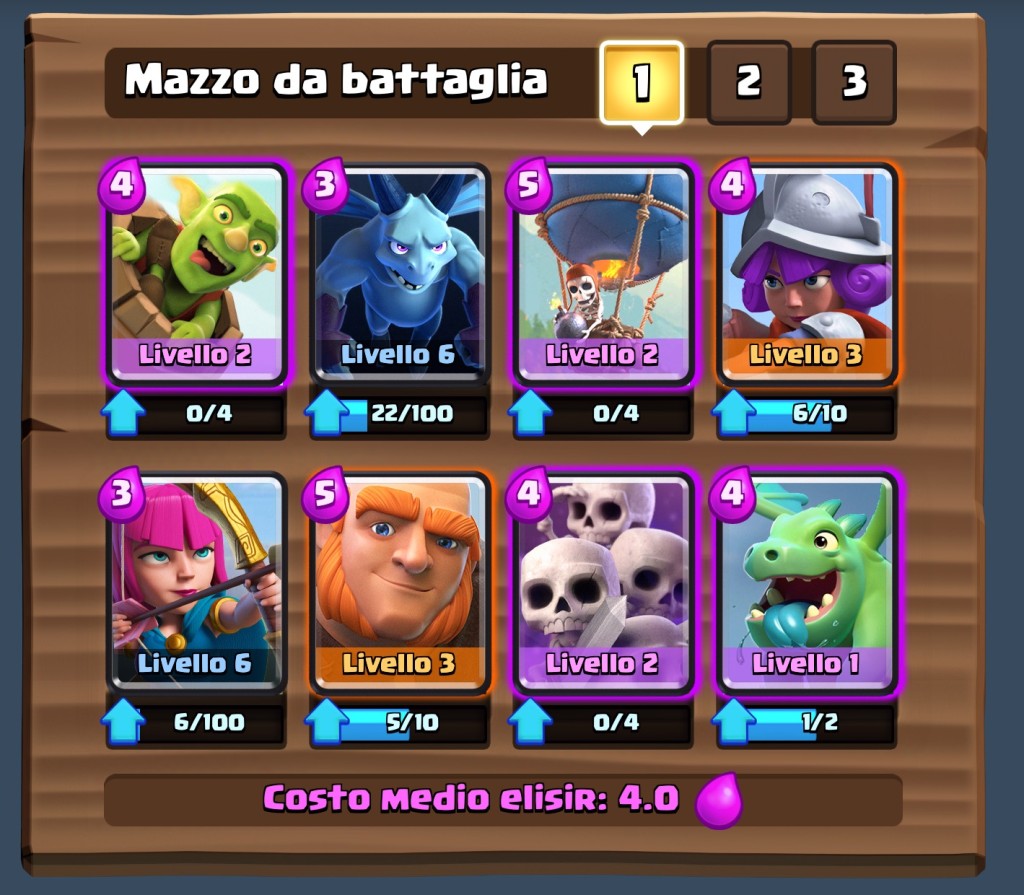This screenshot has width=1024, height=895.
Task: Click the Mazzo da battaglia title
Action: click(x=336, y=80)
